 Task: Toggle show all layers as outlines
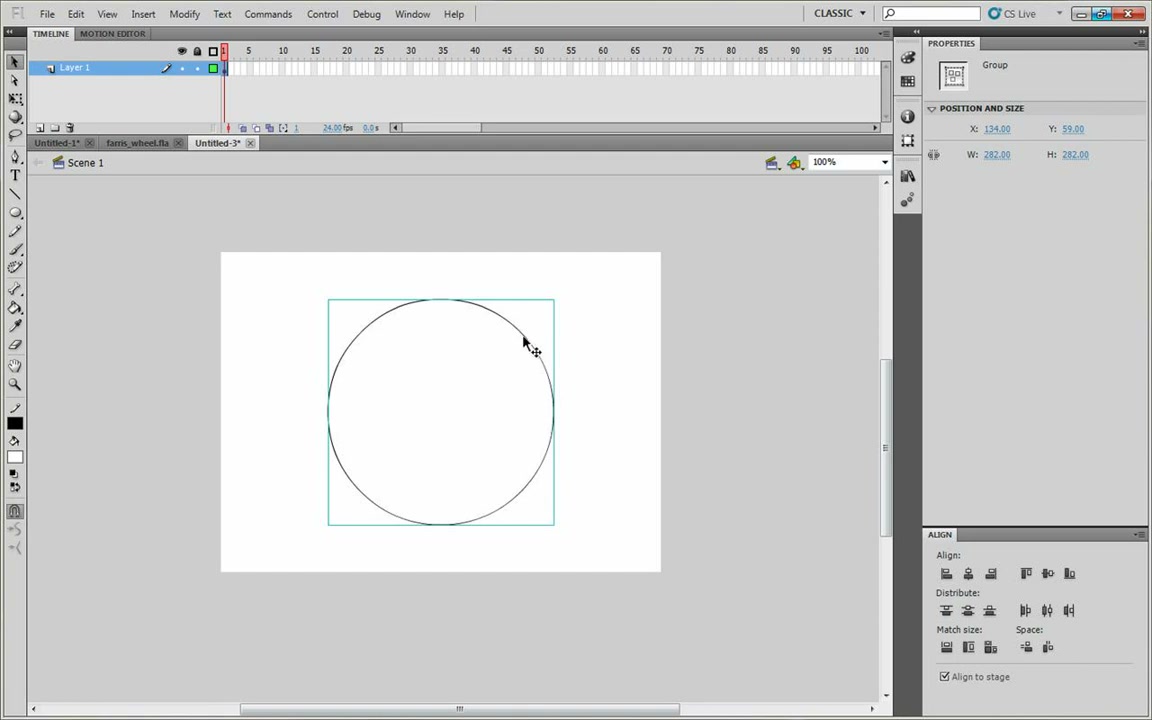point(213,51)
